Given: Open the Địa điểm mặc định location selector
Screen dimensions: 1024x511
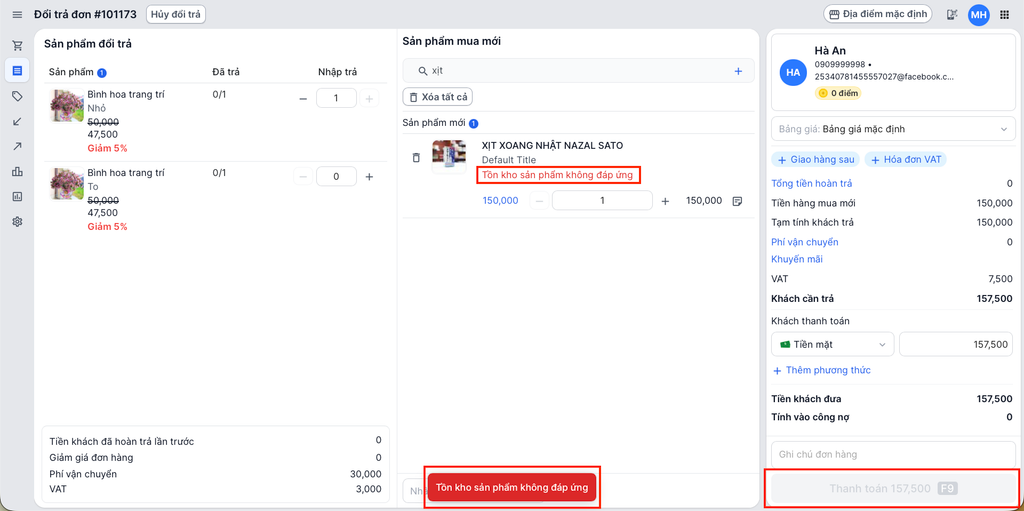Looking at the screenshot, I should point(877,15).
